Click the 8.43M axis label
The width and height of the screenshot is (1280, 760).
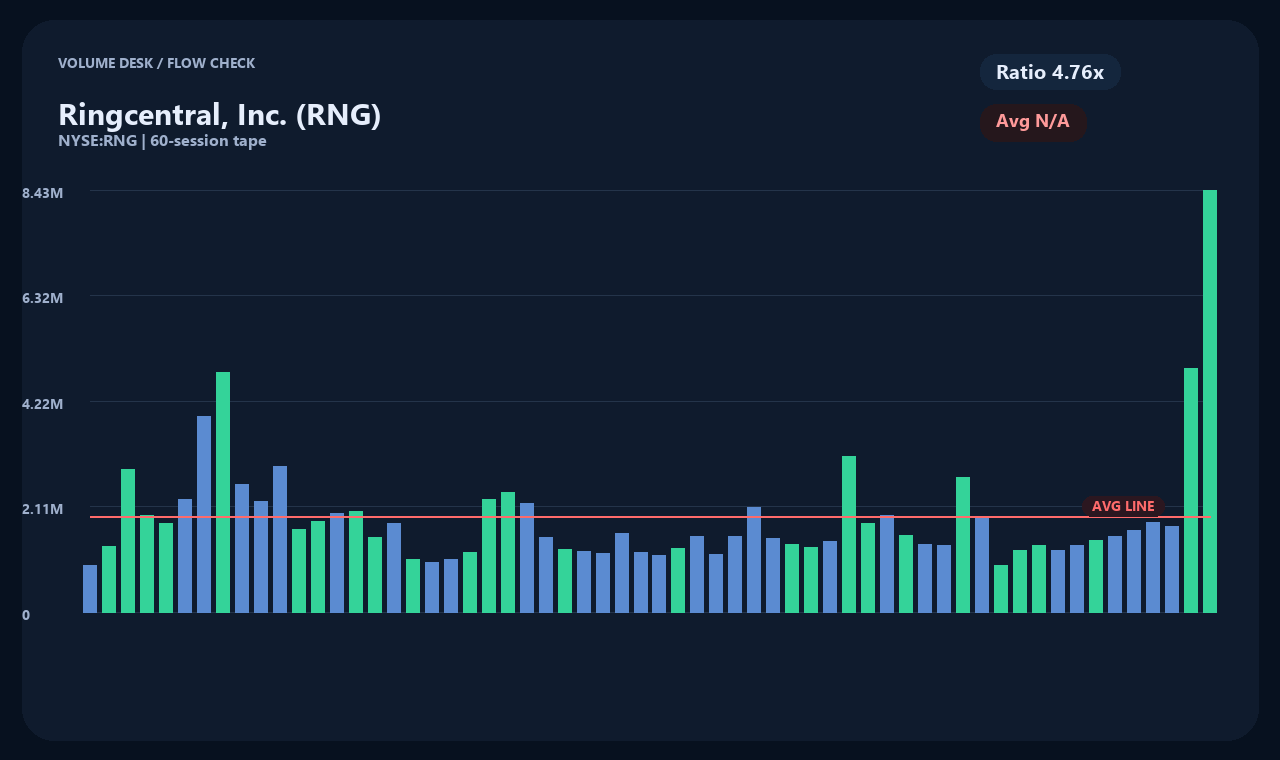coord(43,193)
